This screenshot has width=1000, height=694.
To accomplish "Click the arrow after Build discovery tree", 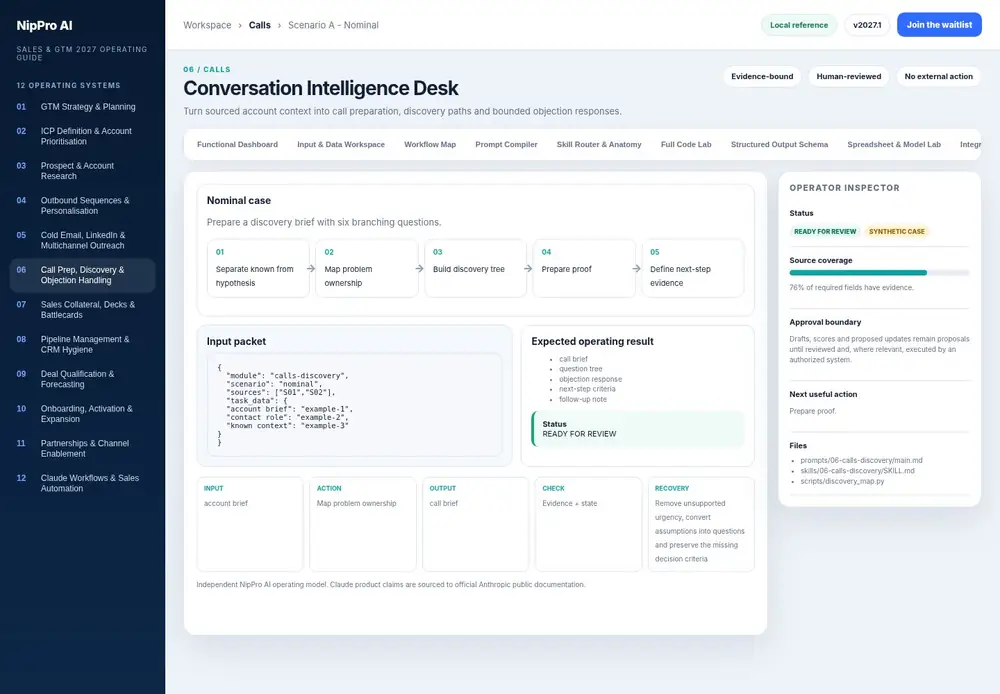I will (x=528, y=269).
